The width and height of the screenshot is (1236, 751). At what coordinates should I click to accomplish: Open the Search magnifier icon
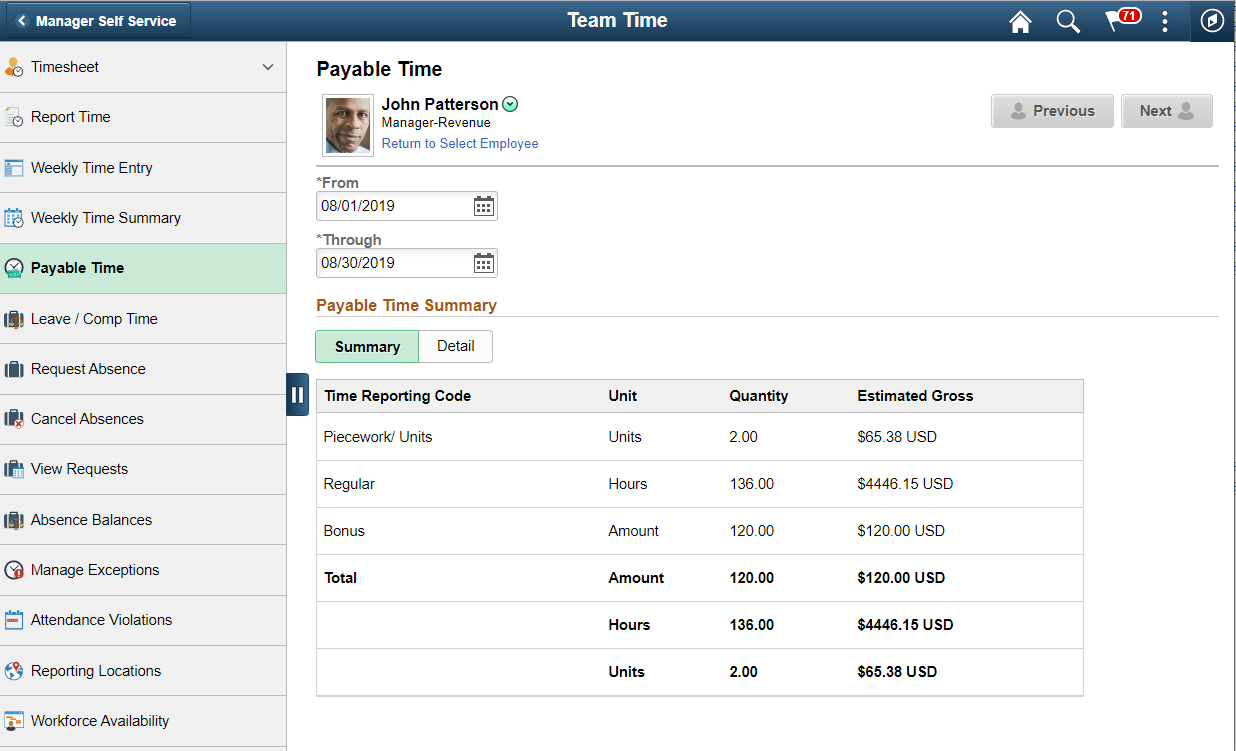click(x=1068, y=22)
